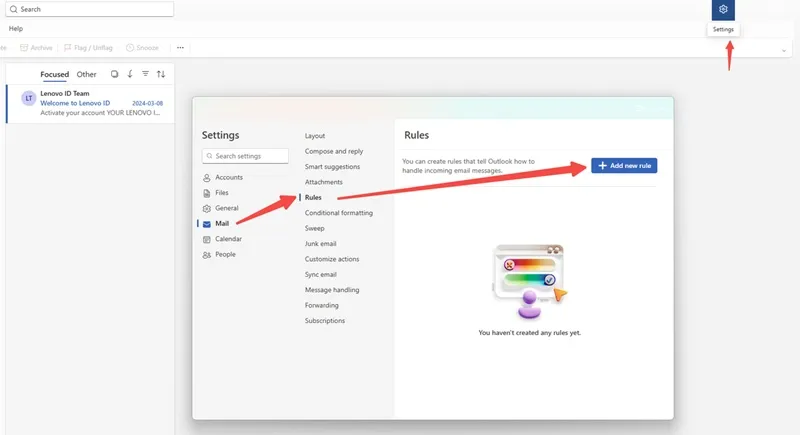Open Compose and reply settings
The width and height of the screenshot is (800, 435).
pyautogui.click(x=334, y=151)
